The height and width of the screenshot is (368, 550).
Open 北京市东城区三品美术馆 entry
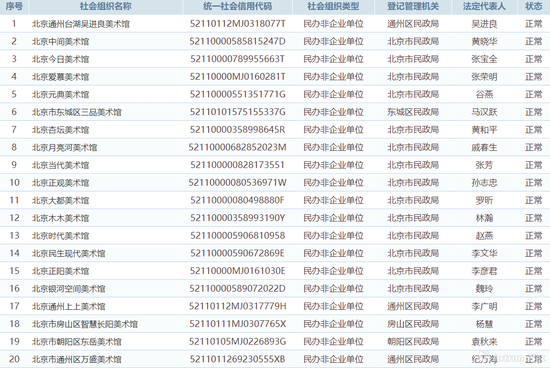(x=77, y=112)
